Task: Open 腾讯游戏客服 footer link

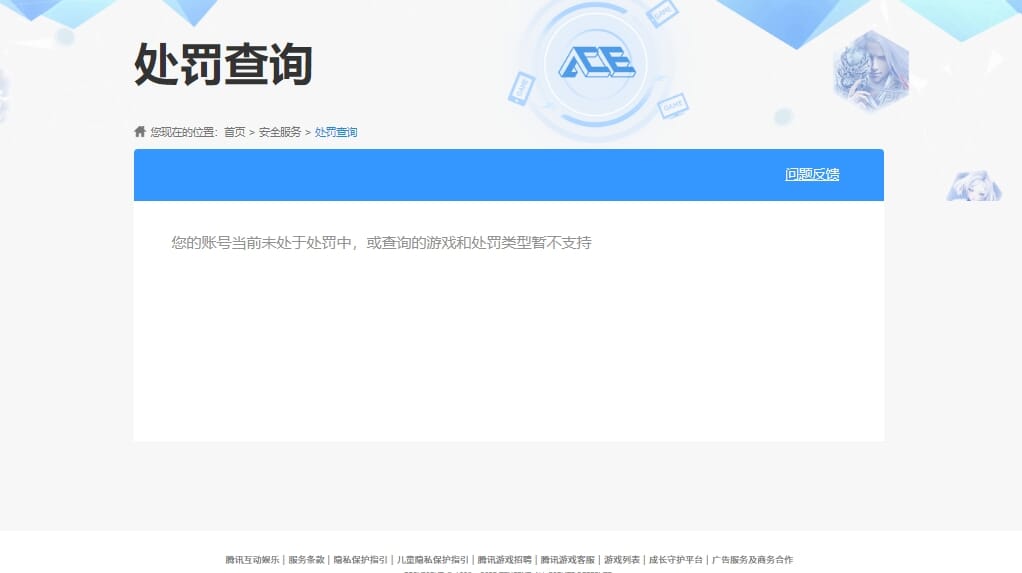Action: click(568, 559)
